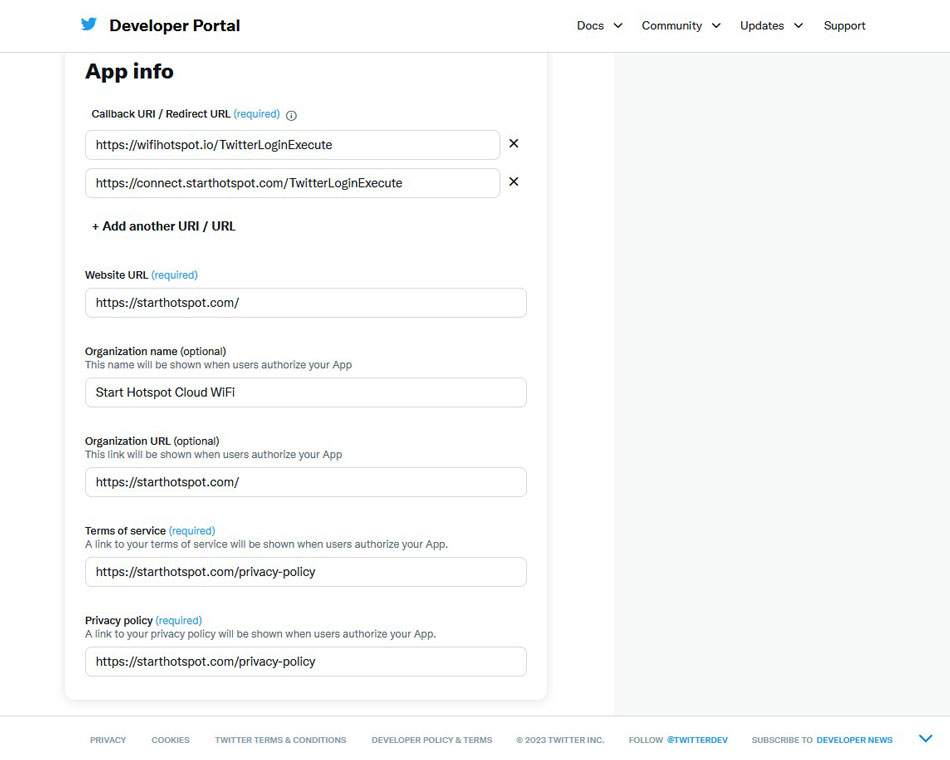Expand the Updates dropdown menu
950x760 pixels.
pyautogui.click(x=771, y=26)
